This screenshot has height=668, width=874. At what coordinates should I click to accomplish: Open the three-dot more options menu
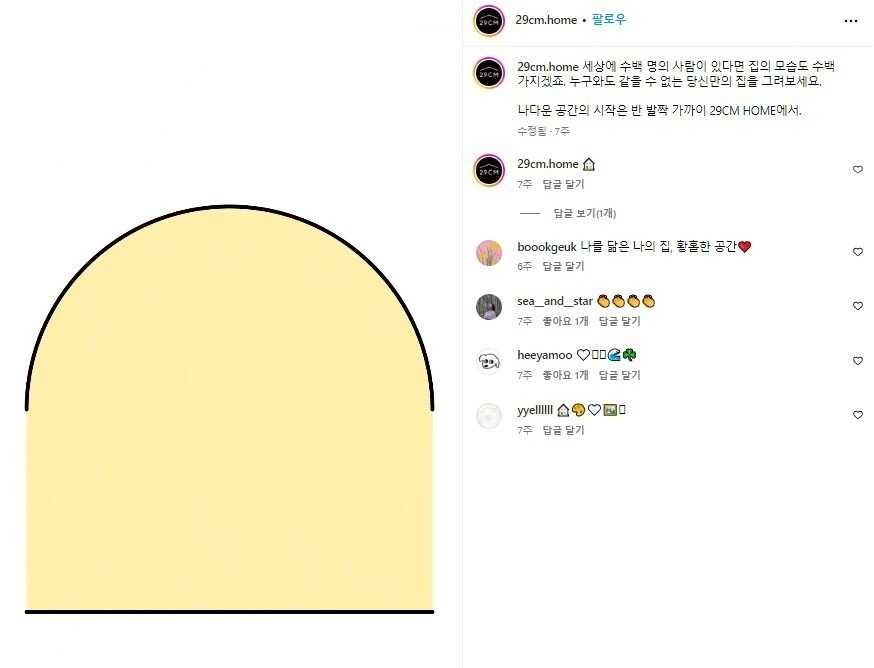pyautogui.click(x=851, y=21)
